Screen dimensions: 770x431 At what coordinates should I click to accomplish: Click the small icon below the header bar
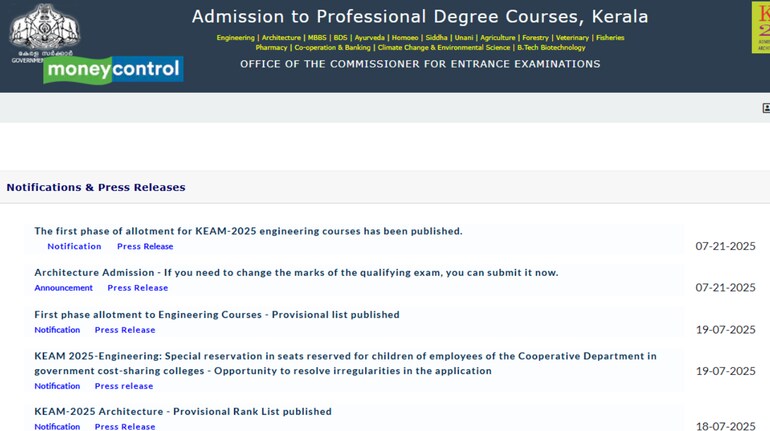click(765, 108)
